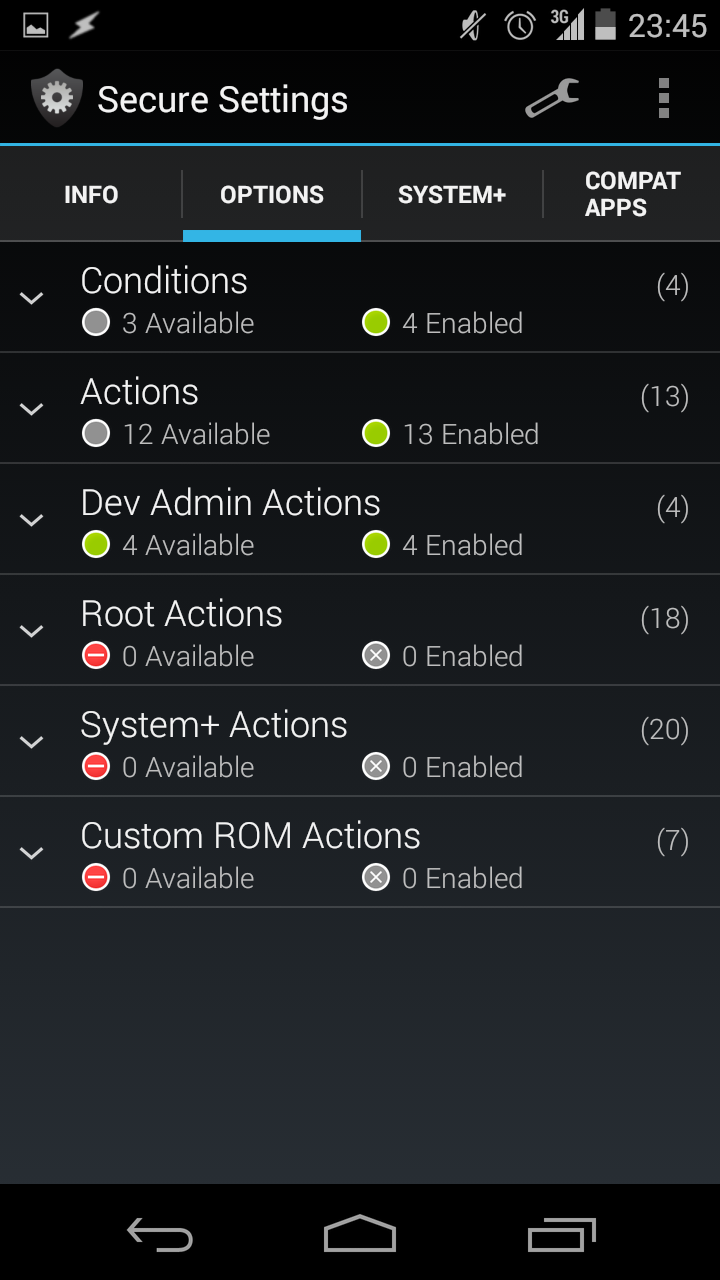
Task: Tap the alarm clock status bar icon
Action: coord(519,25)
